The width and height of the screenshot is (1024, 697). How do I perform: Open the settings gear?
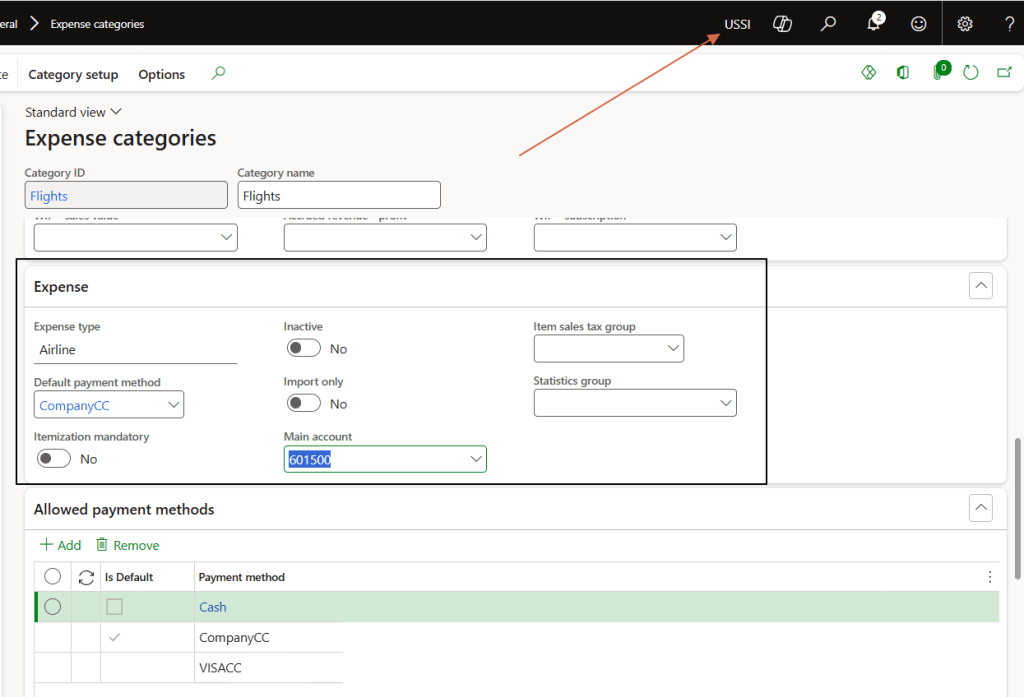(x=965, y=24)
